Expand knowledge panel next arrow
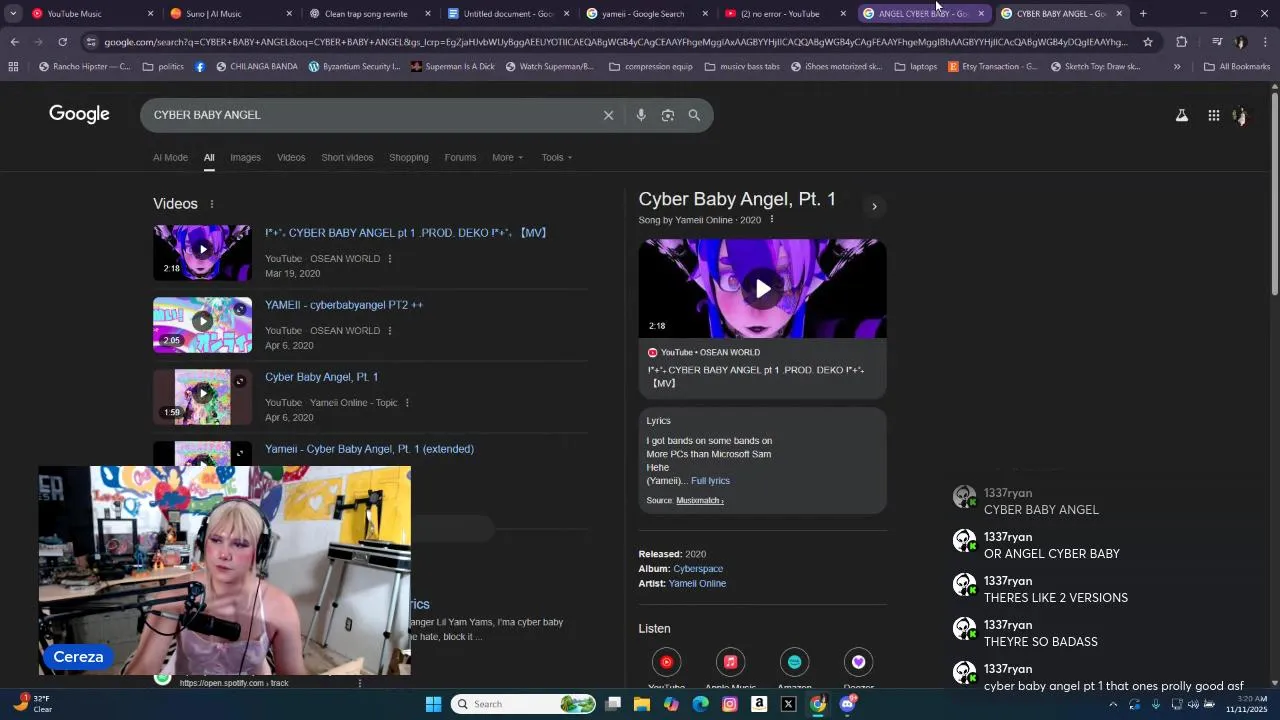Screen dimensions: 1280x720 (x=874, y=207)
